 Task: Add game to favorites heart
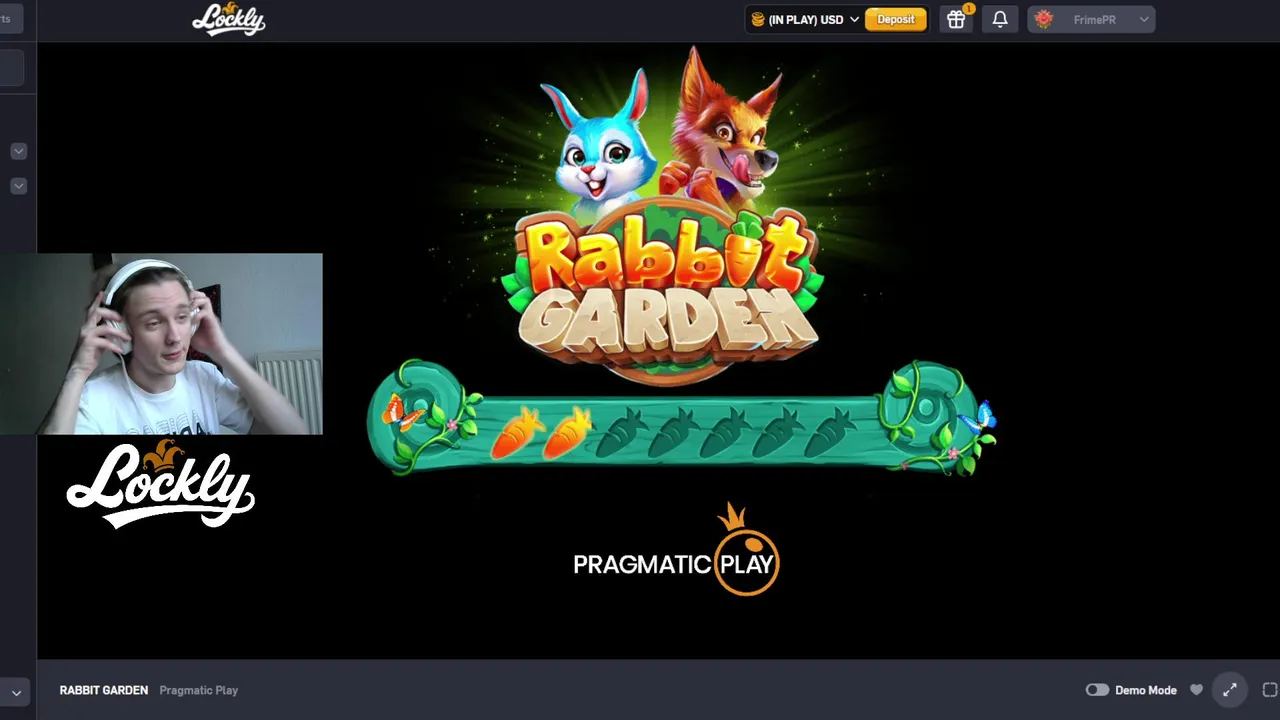pos(1196,690)
